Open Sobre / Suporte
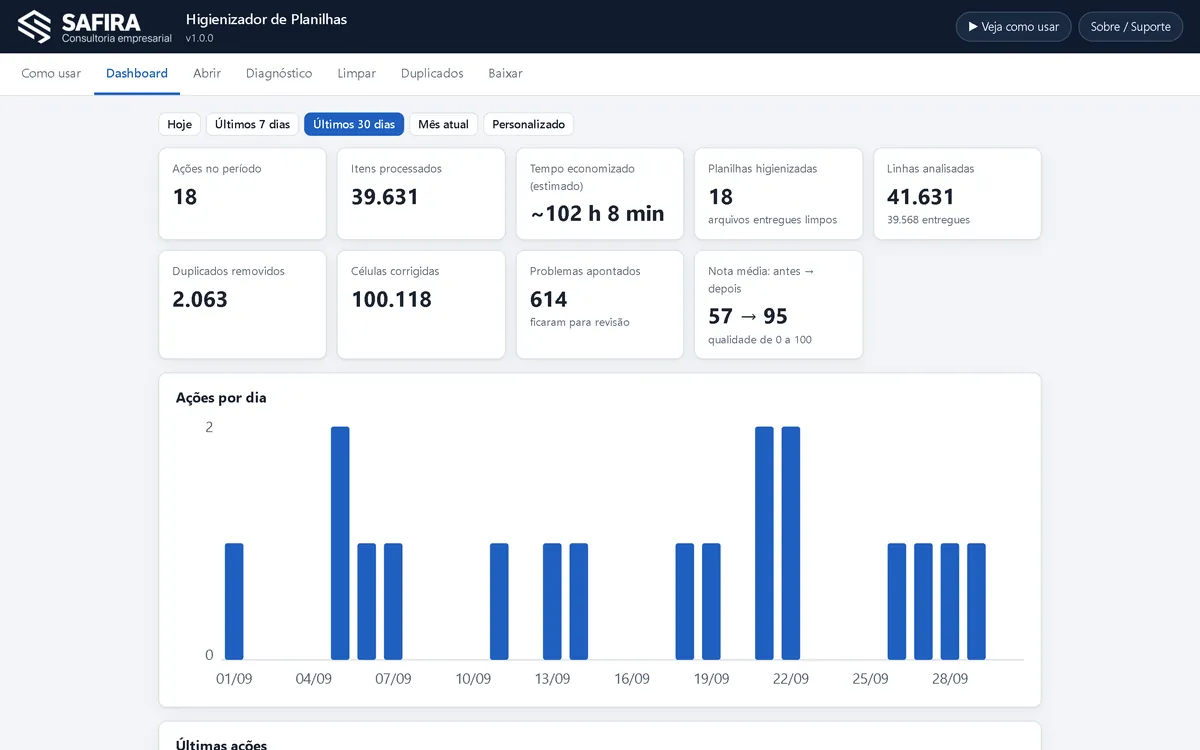The height and width of the screenshot is (750, 1200). [1130, 27]
